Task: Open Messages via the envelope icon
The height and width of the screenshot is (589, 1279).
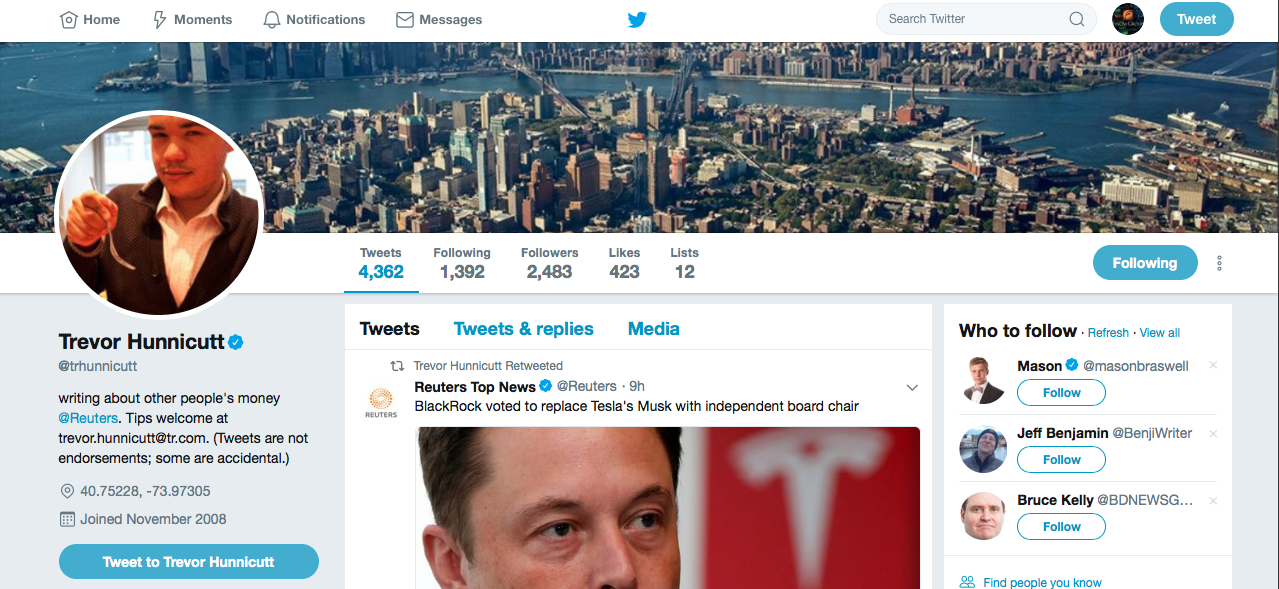Action: [405, 19]
